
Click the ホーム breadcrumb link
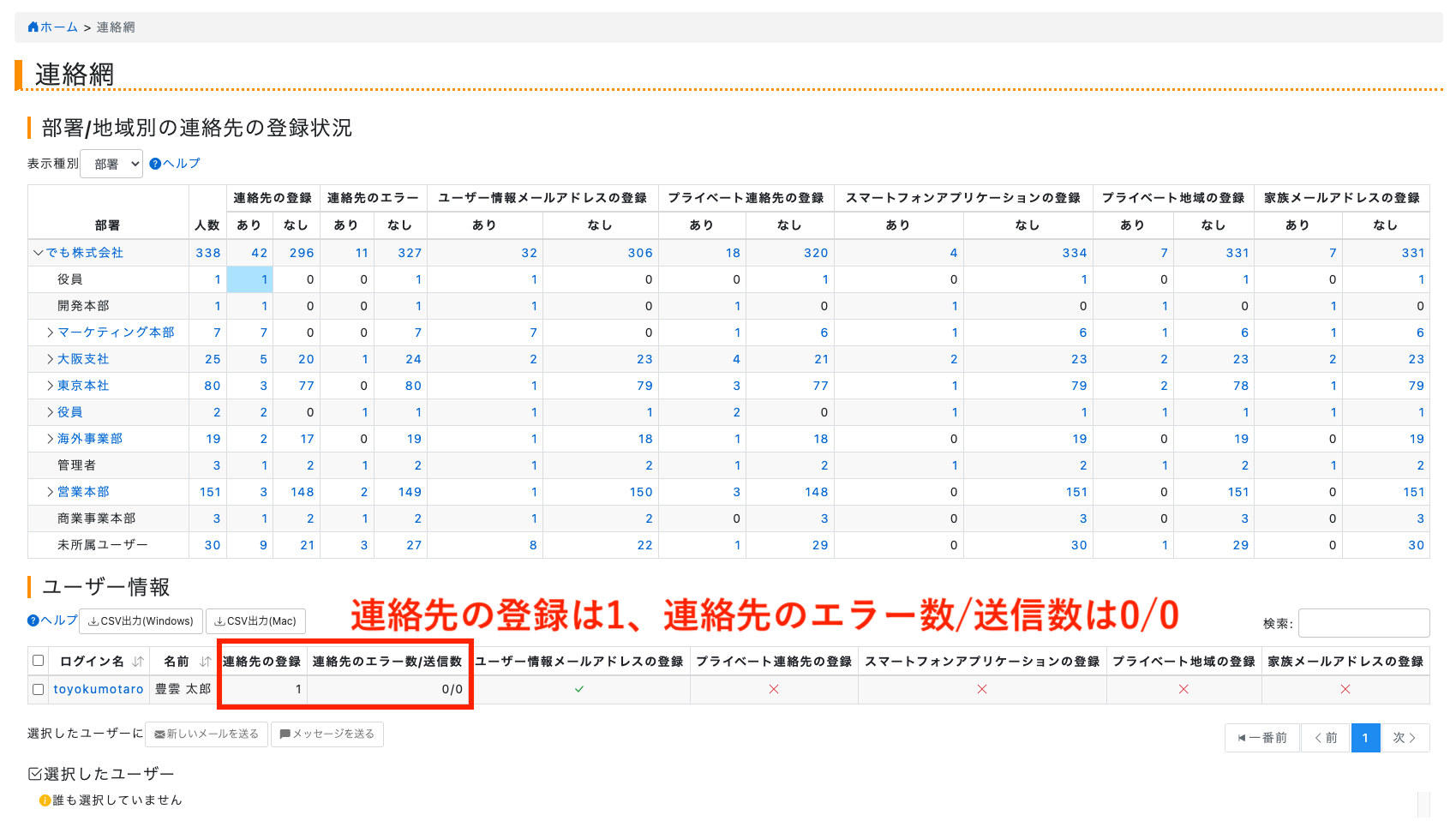point(59,27)
